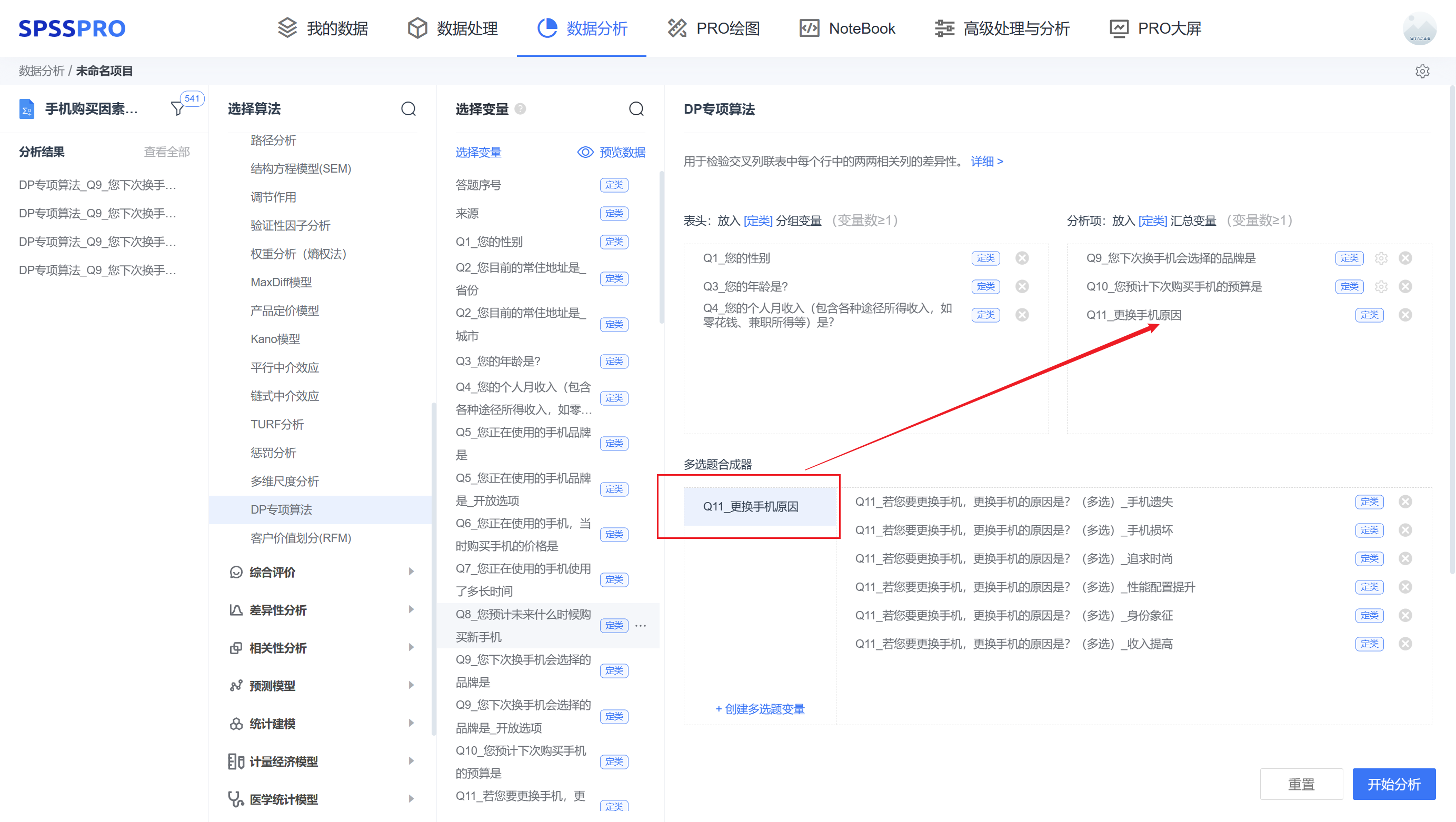
Task: Toggle data preview with 预览数据 eye icon
Action: tap(585, 152)
